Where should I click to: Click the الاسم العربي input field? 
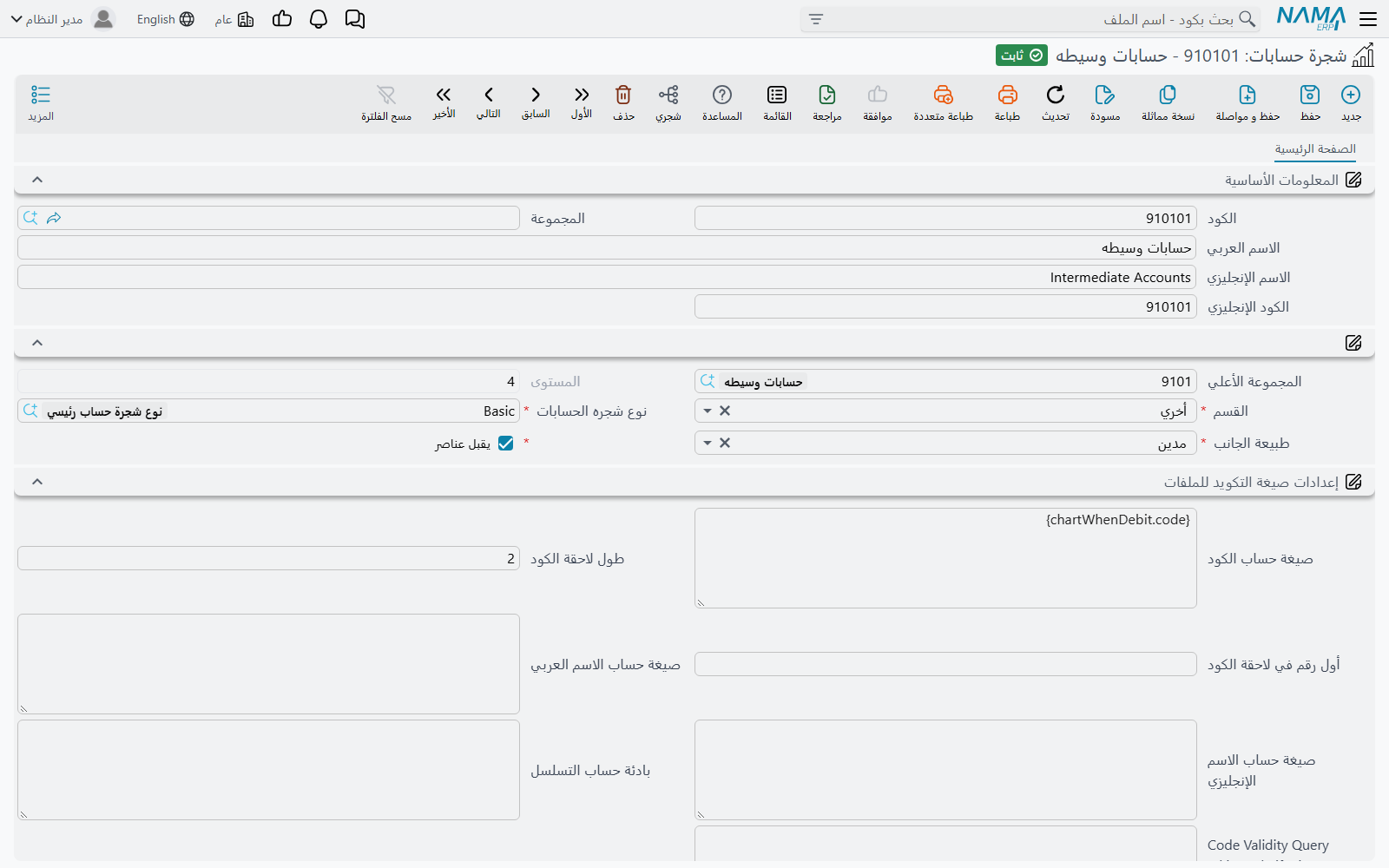(607, 247)
